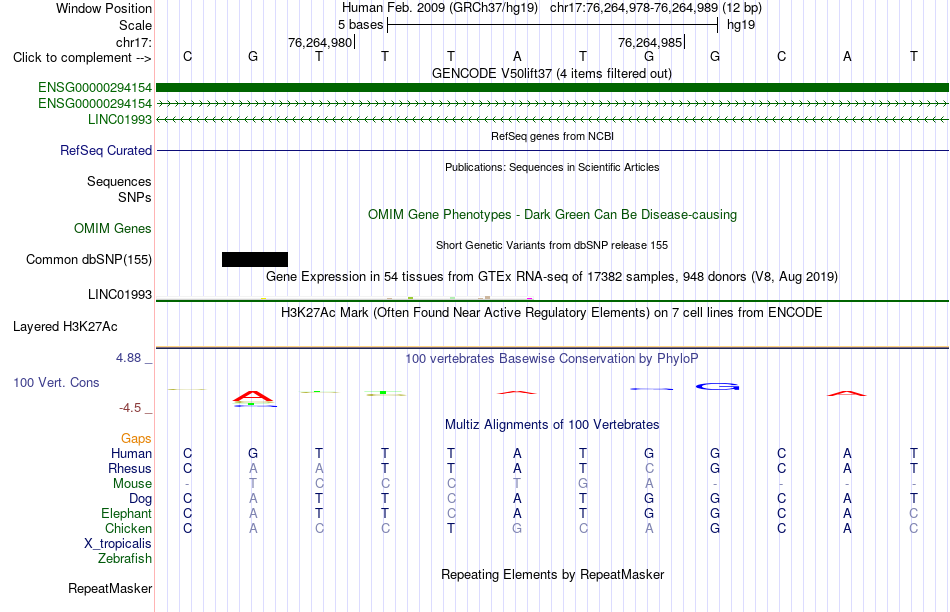This screenshot has width=950, height=612.
Task: Open the RepeatMasker track label
Action: (x=110, y=588)
